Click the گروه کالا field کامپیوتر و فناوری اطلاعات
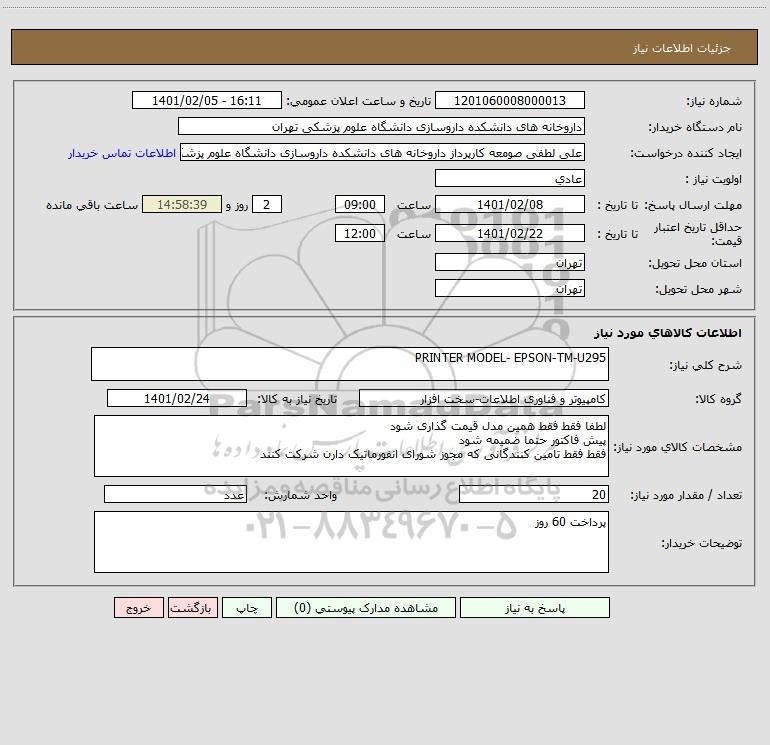The width and height of the screenshot is (770, 745). tap(484, 398)
